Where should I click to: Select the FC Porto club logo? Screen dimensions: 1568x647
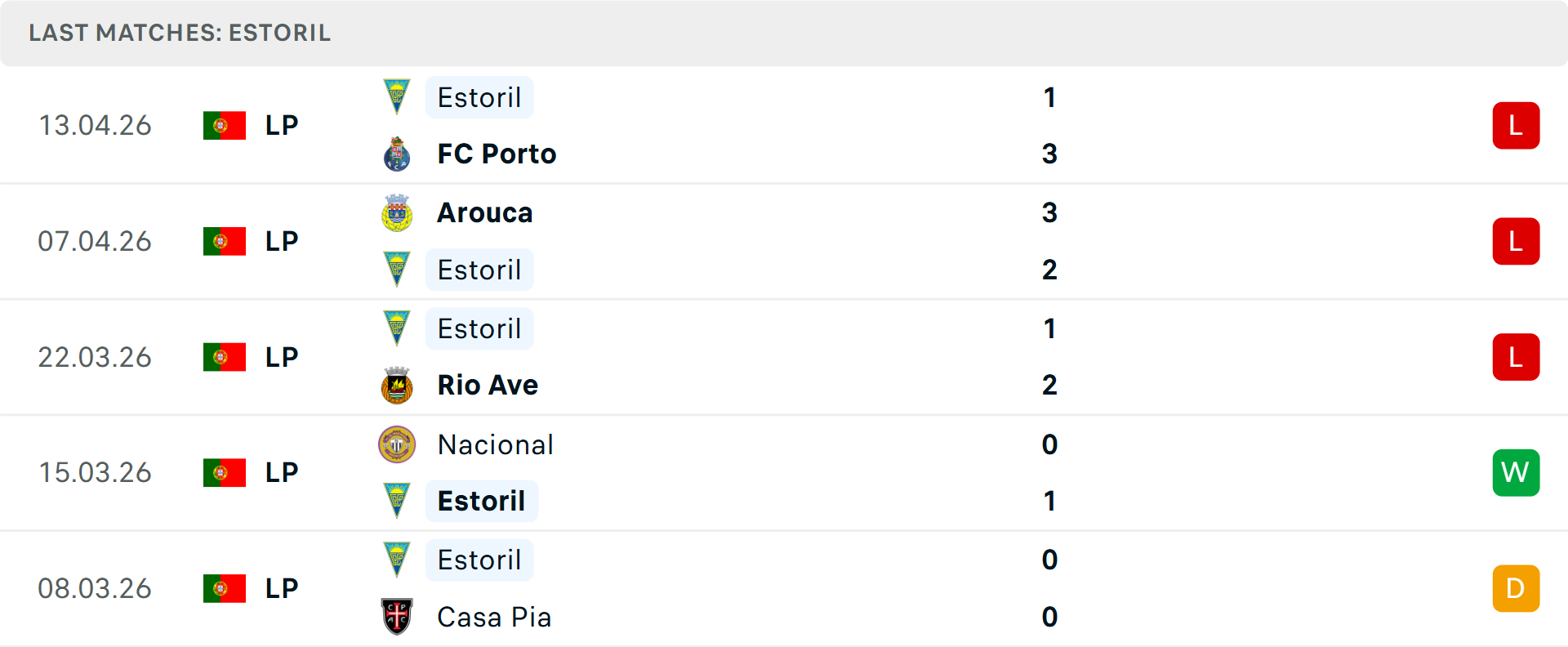click(398, 154)
